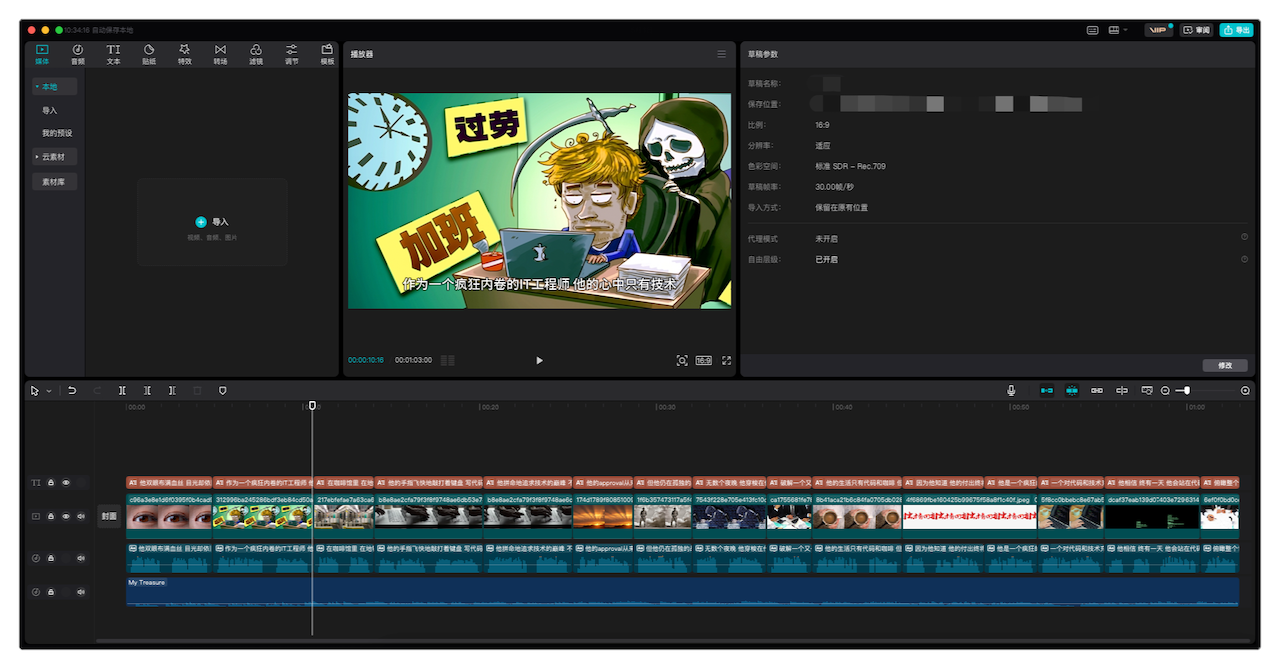The height and width of the screenshot is (669, 1280).
Task: Enter fullscreen preview mode
Action: coord(726,360)
